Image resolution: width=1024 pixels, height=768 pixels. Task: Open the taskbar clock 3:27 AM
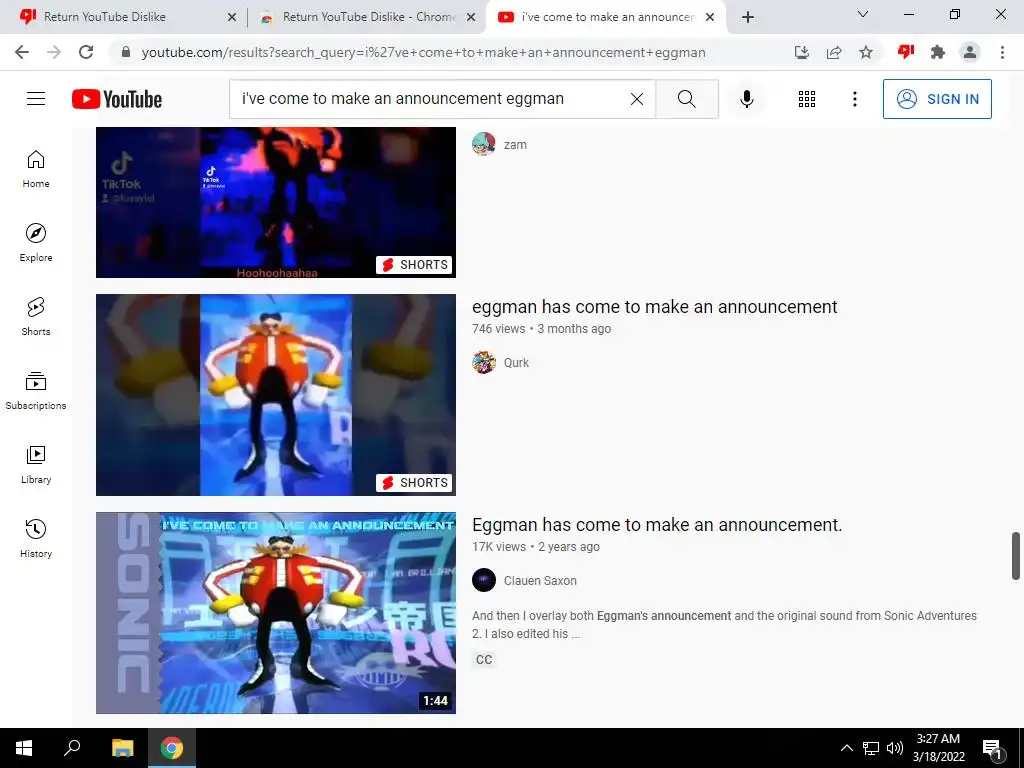click(x=938, y=748)
